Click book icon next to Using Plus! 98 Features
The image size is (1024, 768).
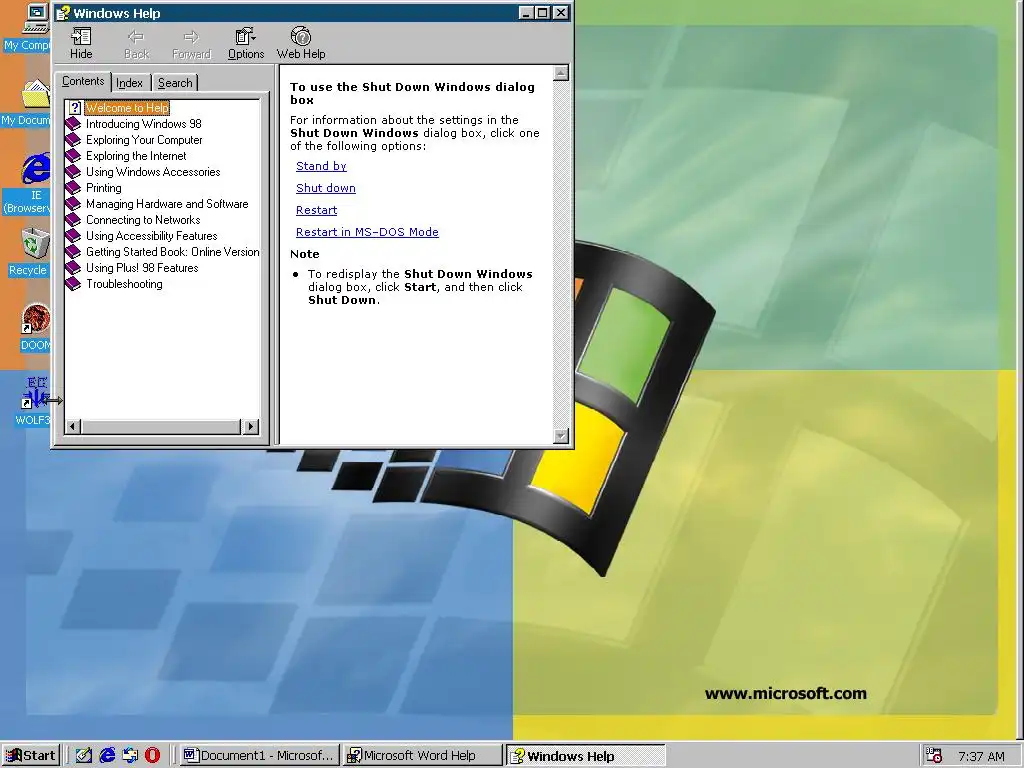73,268
